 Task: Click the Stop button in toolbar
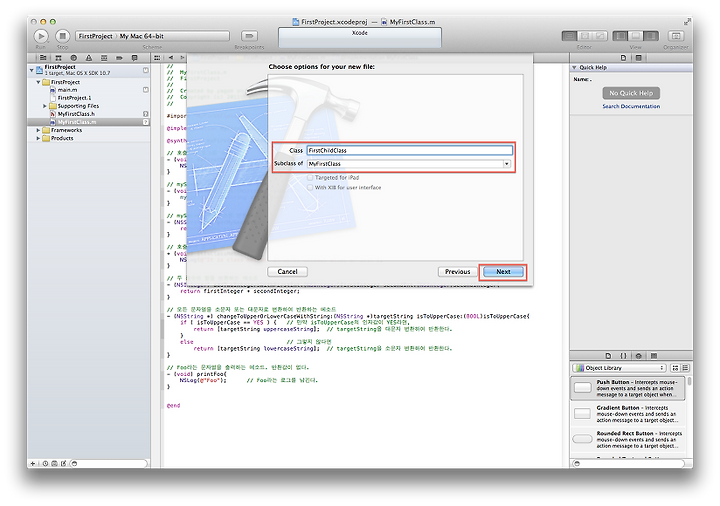tap(62, 36)
